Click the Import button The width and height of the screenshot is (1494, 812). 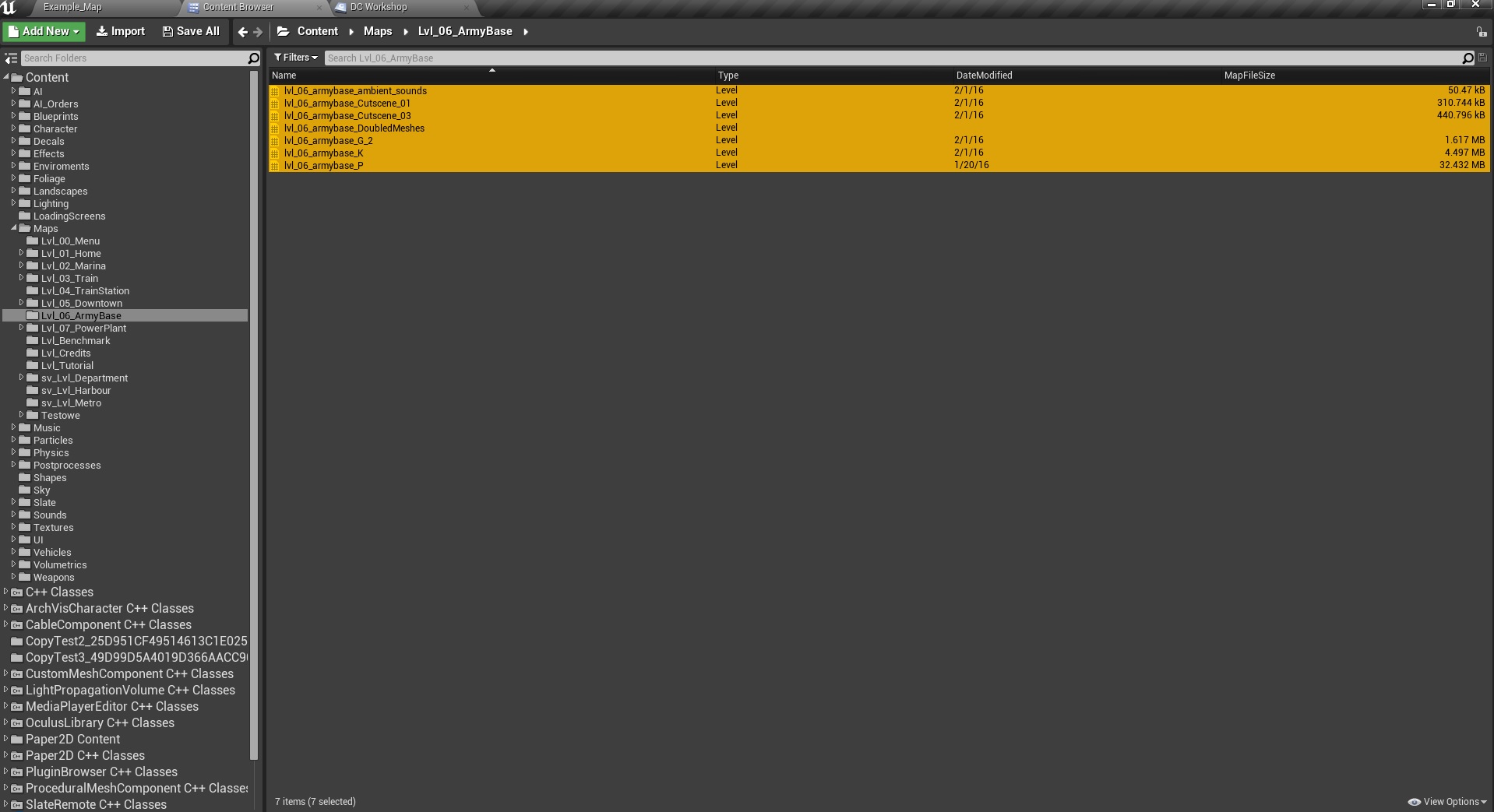coord(120,32)
